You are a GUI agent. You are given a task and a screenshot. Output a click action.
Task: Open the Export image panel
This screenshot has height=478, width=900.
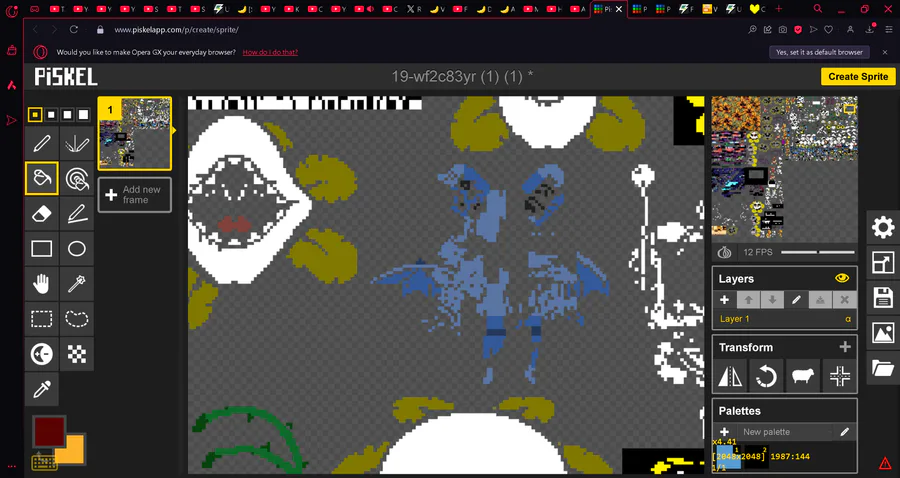883,333
